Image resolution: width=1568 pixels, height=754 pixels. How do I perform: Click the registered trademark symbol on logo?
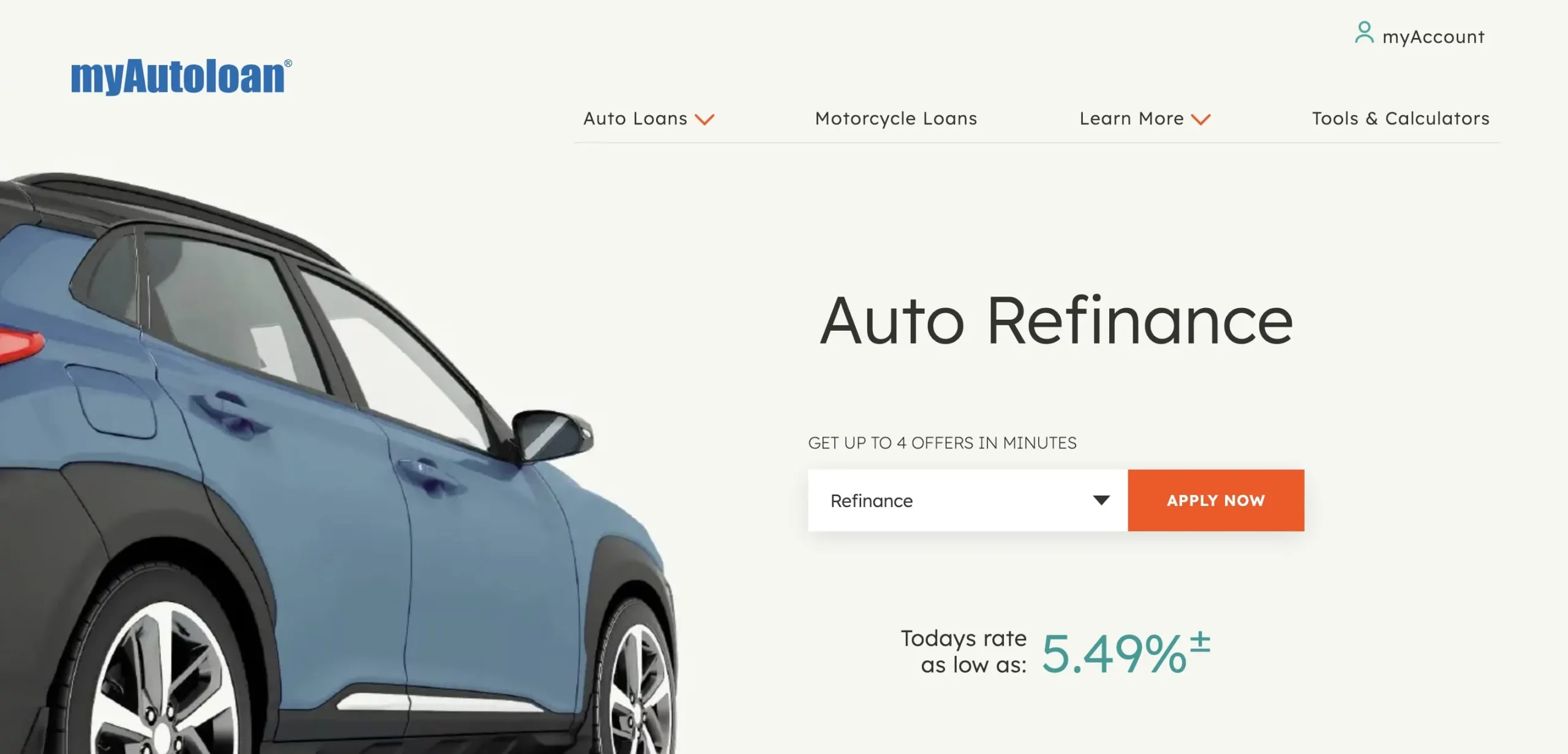pyautogui.click(x=288, y=63)
